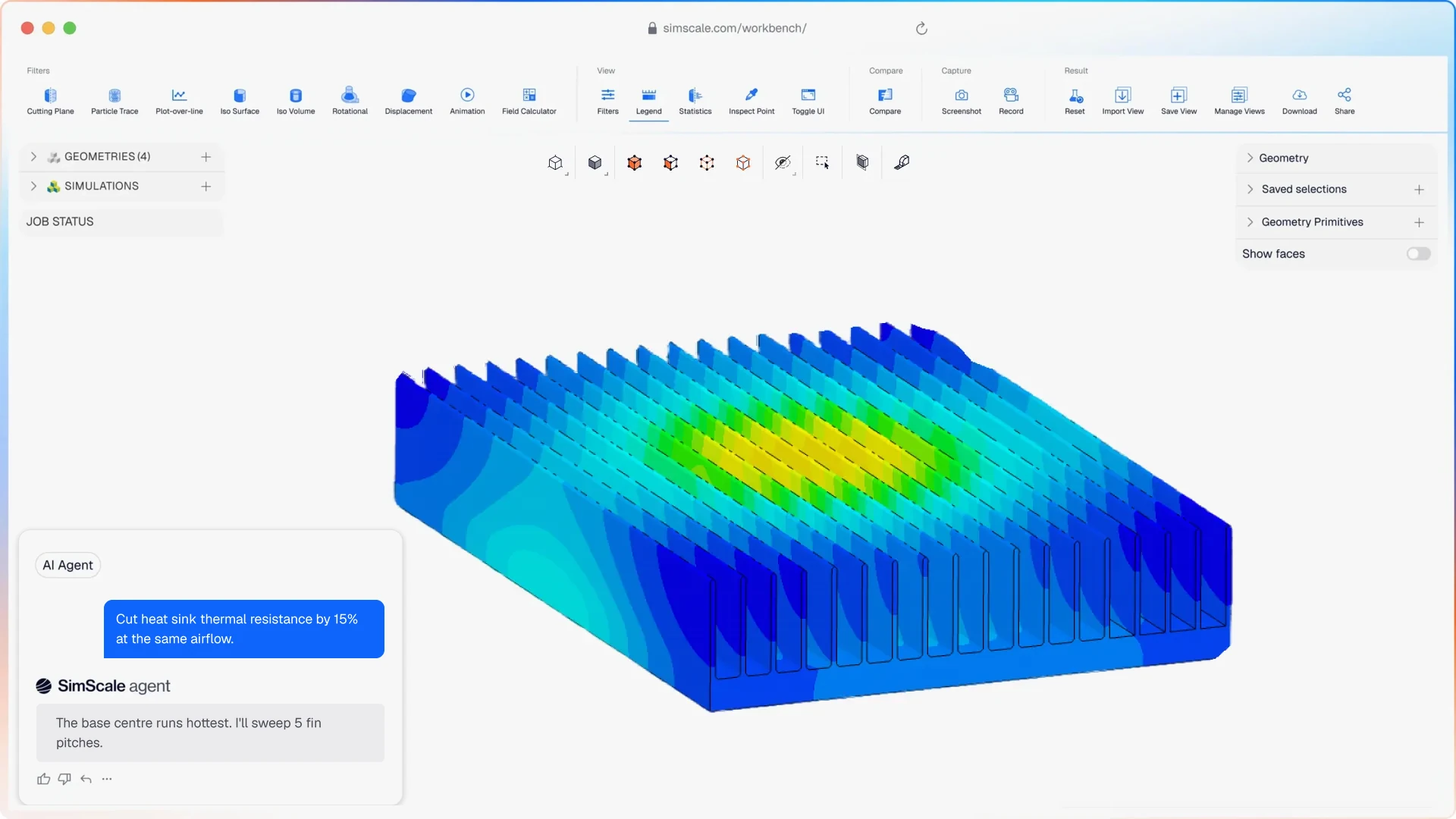The image size is (1456, 819).
Task: Activate the Inspect Point tool
Action: point(752,101)
